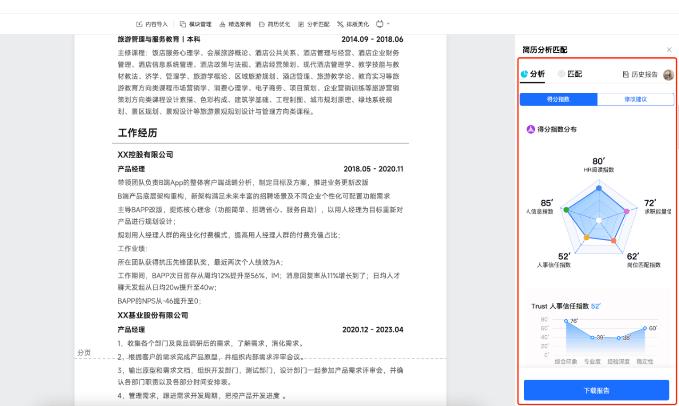Click the 产品经理 title under XX基业股份有限公司
Image resolution: width=679 pixels, height=406 pixels.
[x=131, y=329]
